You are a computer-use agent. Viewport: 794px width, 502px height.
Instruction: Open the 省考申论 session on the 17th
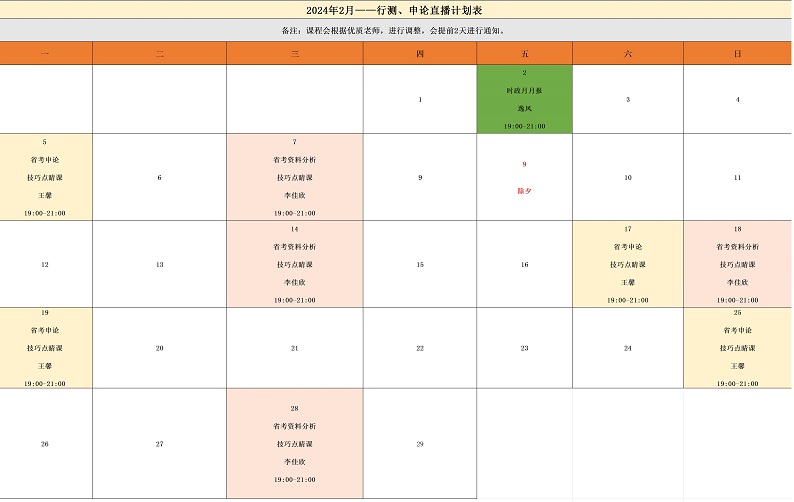[x=627, y=264]
